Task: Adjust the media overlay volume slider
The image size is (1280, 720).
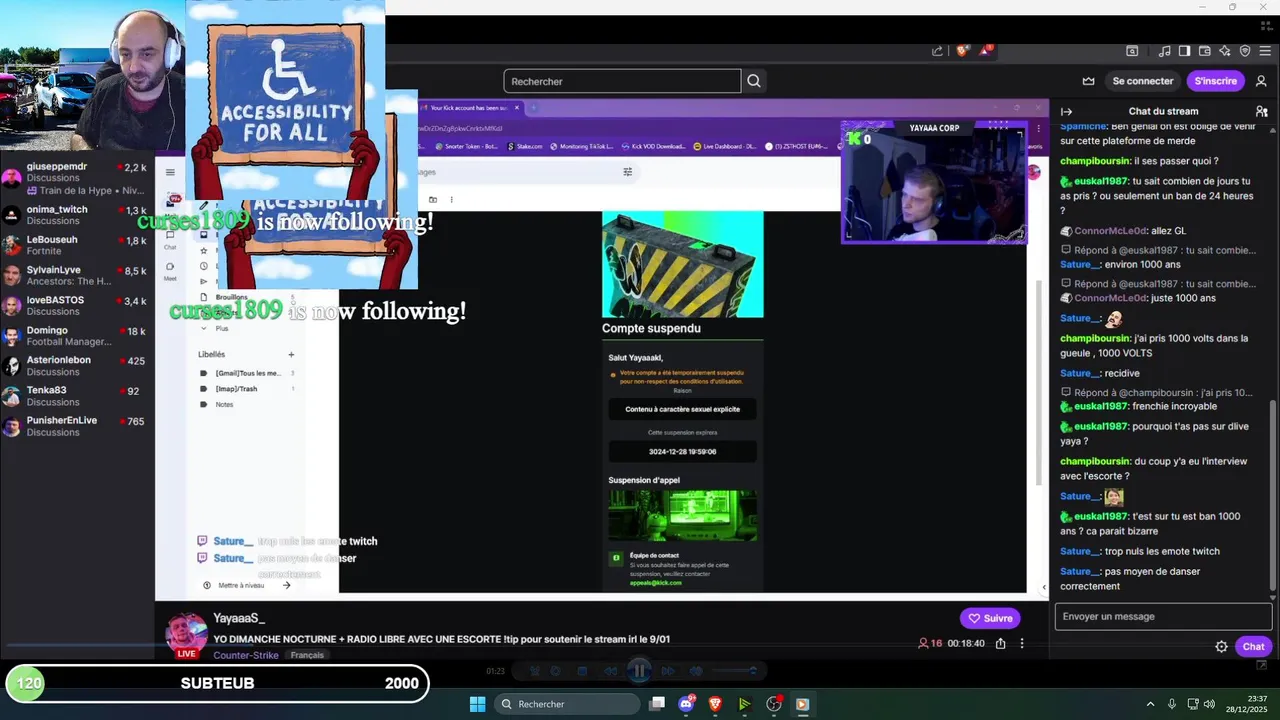Action: (732, 671)
